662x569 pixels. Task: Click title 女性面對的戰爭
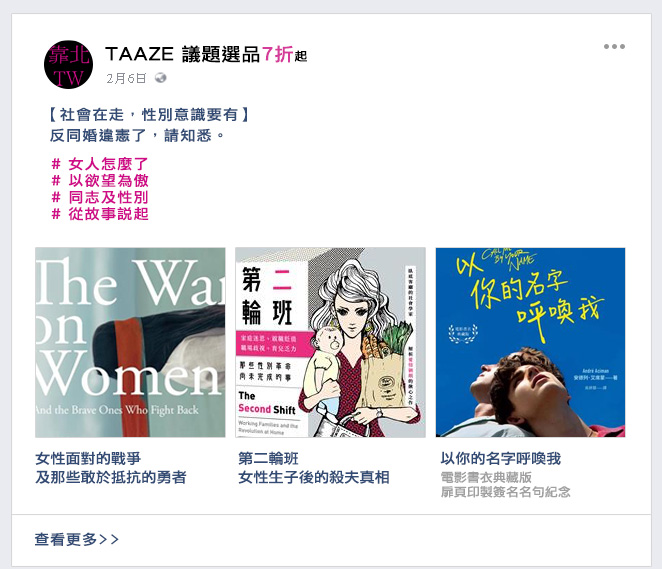point(88,458)
